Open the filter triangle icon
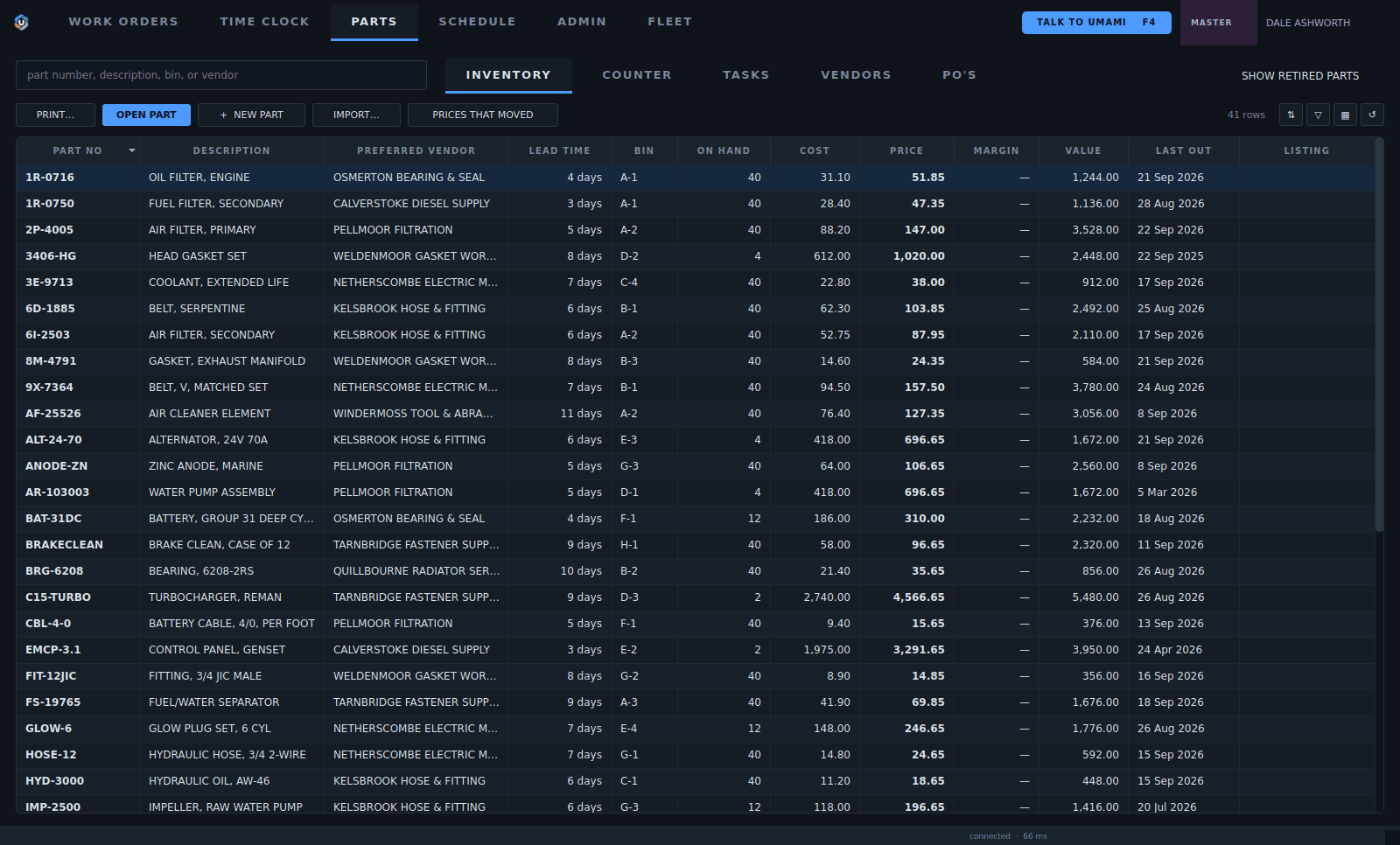The image size is (1400, 845). pyautogui.click(x=1318, y=115)
